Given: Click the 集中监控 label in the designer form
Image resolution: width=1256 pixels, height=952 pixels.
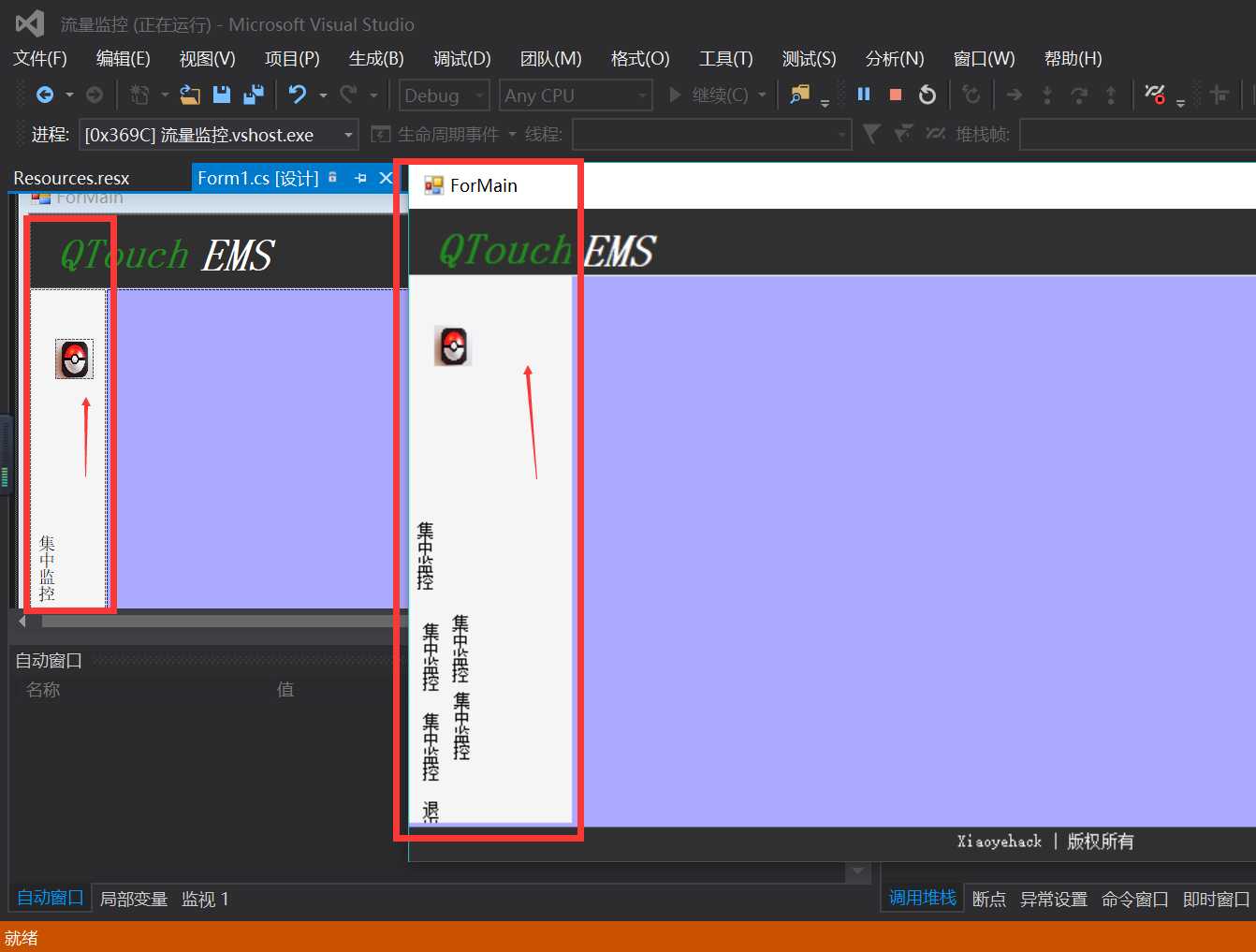Looking at the screenshot, I should 47,567.
